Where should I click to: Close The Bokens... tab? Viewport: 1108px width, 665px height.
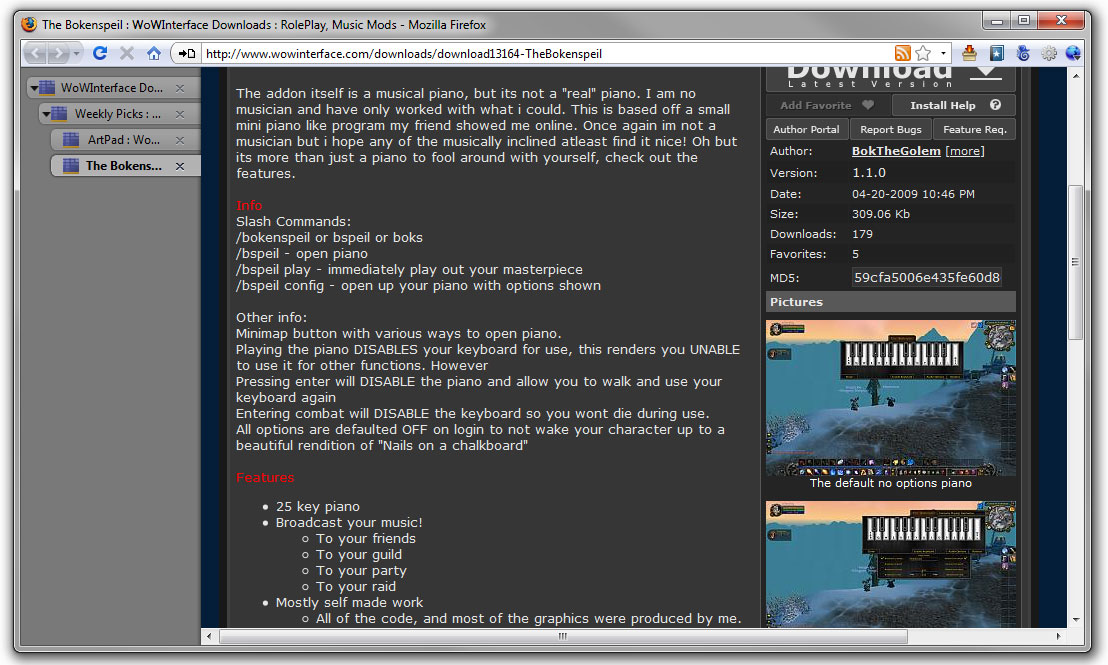tap(180, 166)
